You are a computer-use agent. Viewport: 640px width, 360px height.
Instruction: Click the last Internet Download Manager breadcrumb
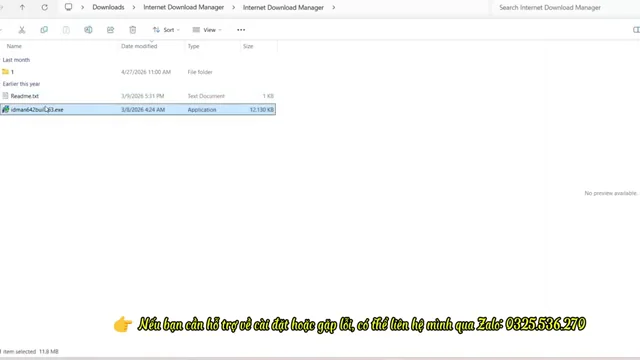(x=283, y=7)
